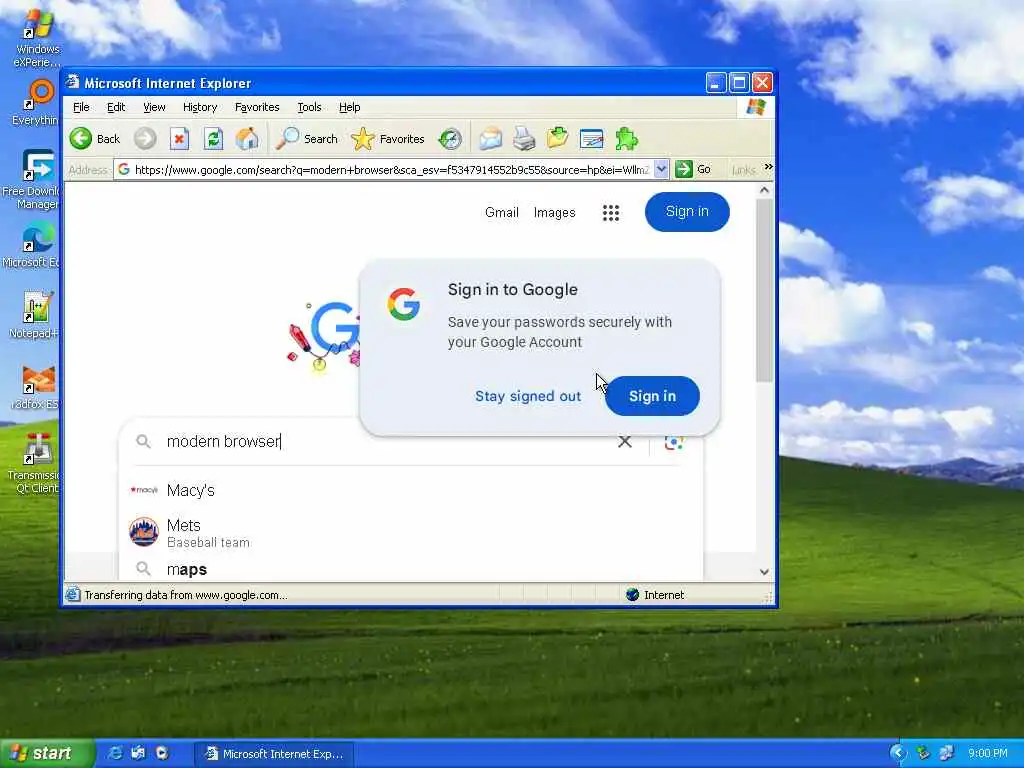Image resolution: width=1024 pixels, height=768 pixels.
Task: Print the page with the printer icon
Action: click(x=524, y=138)
